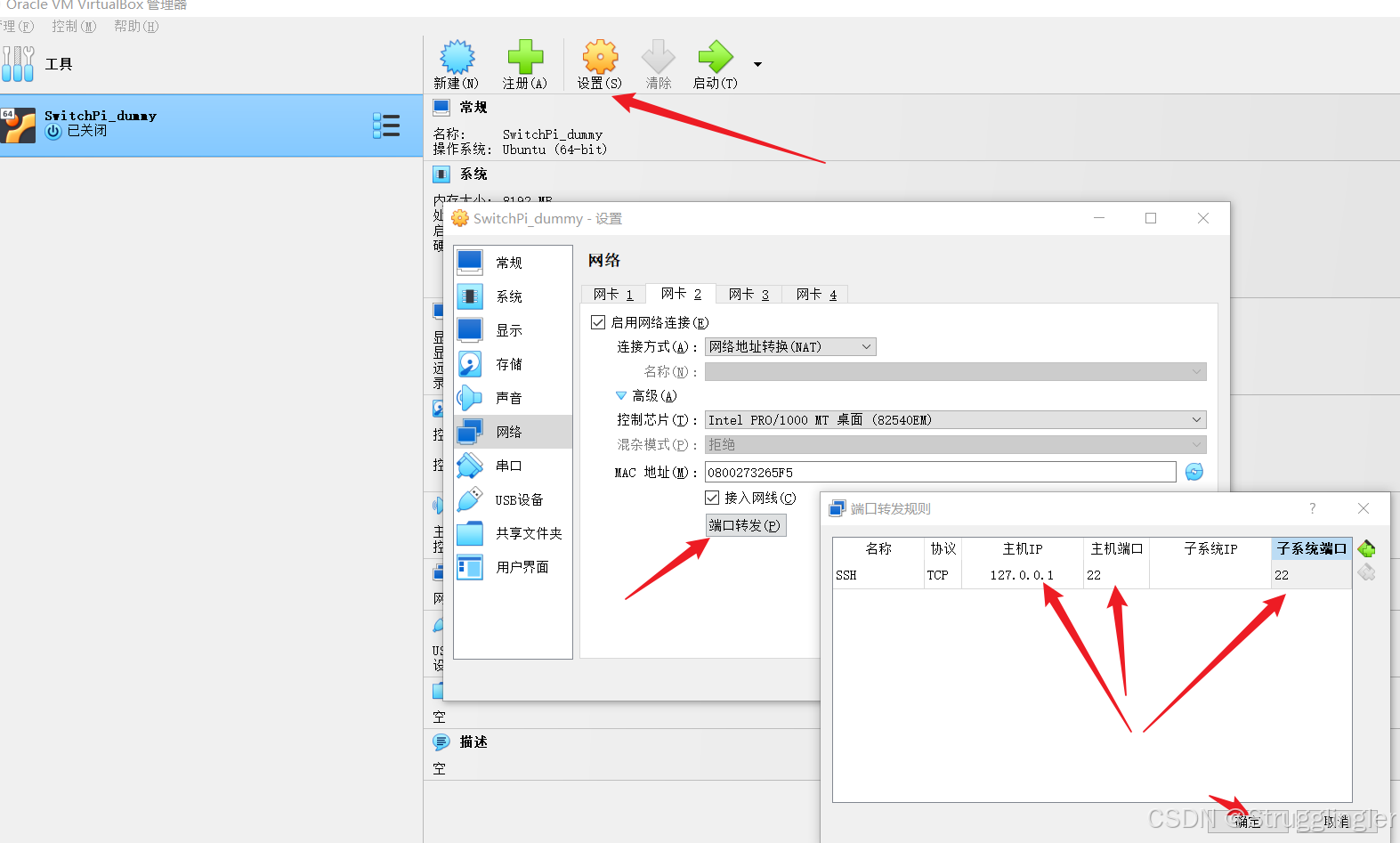
Task: Open the disabled 名称 combo box
Action: [956, 371]
